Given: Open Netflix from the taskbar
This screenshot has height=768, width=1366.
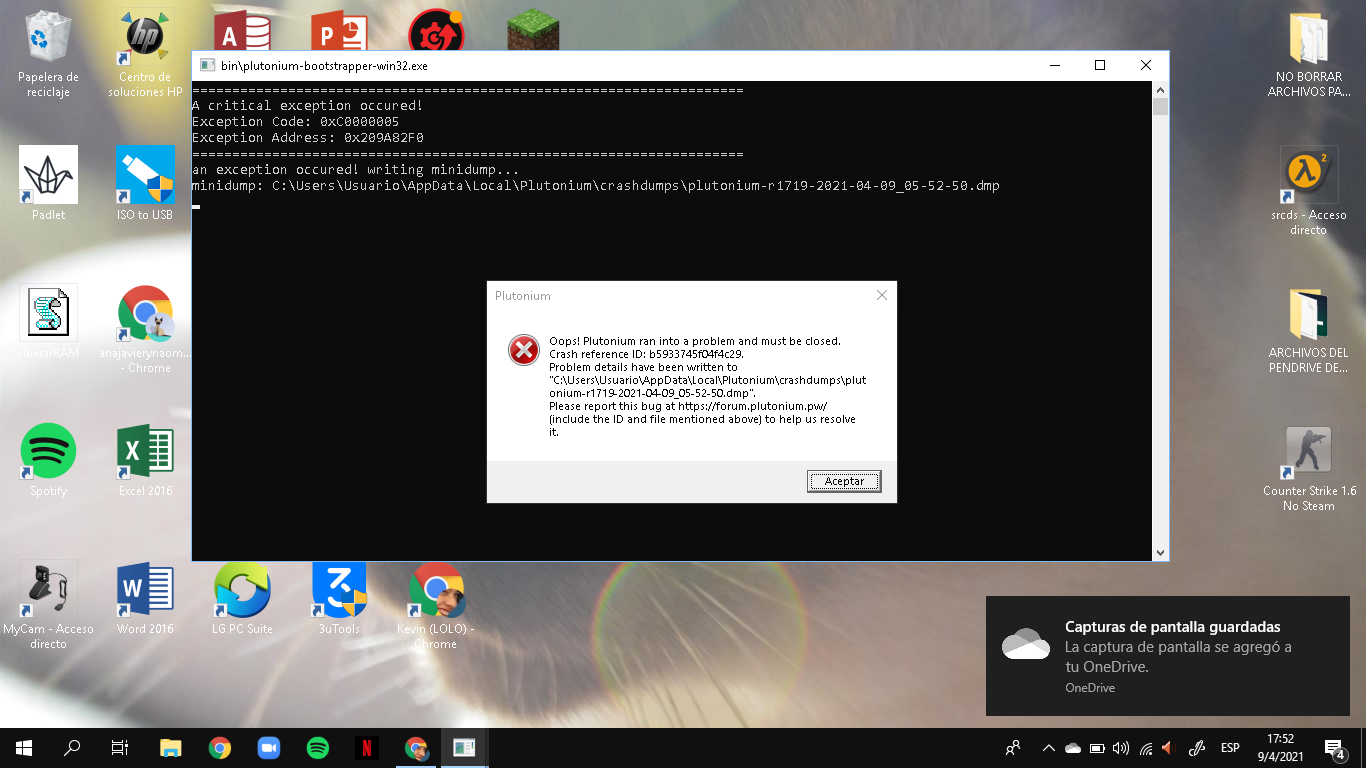Looking at the screenshot, I should click(367, 748).
